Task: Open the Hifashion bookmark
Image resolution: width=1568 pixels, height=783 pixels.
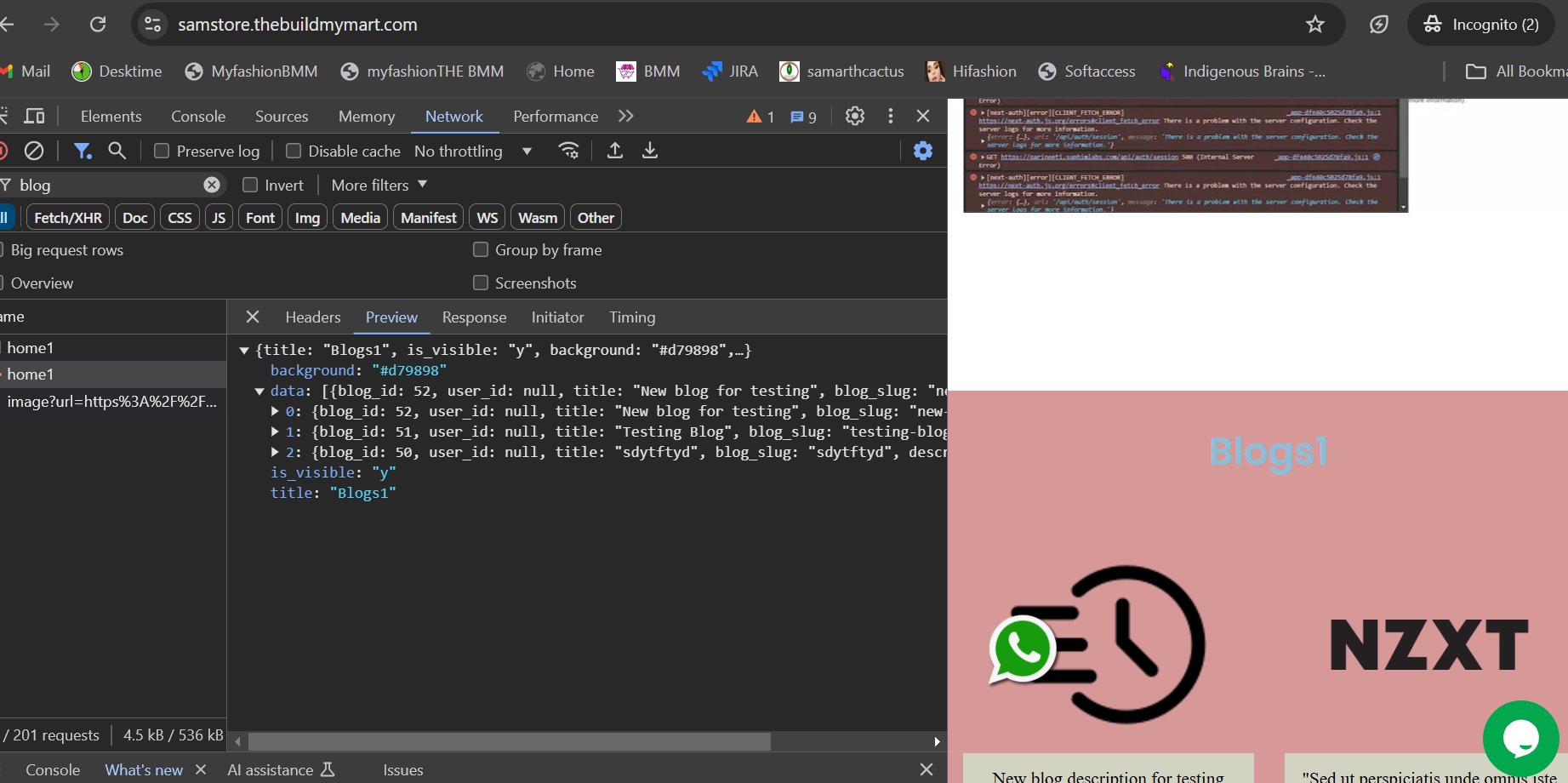Action: 971,71
